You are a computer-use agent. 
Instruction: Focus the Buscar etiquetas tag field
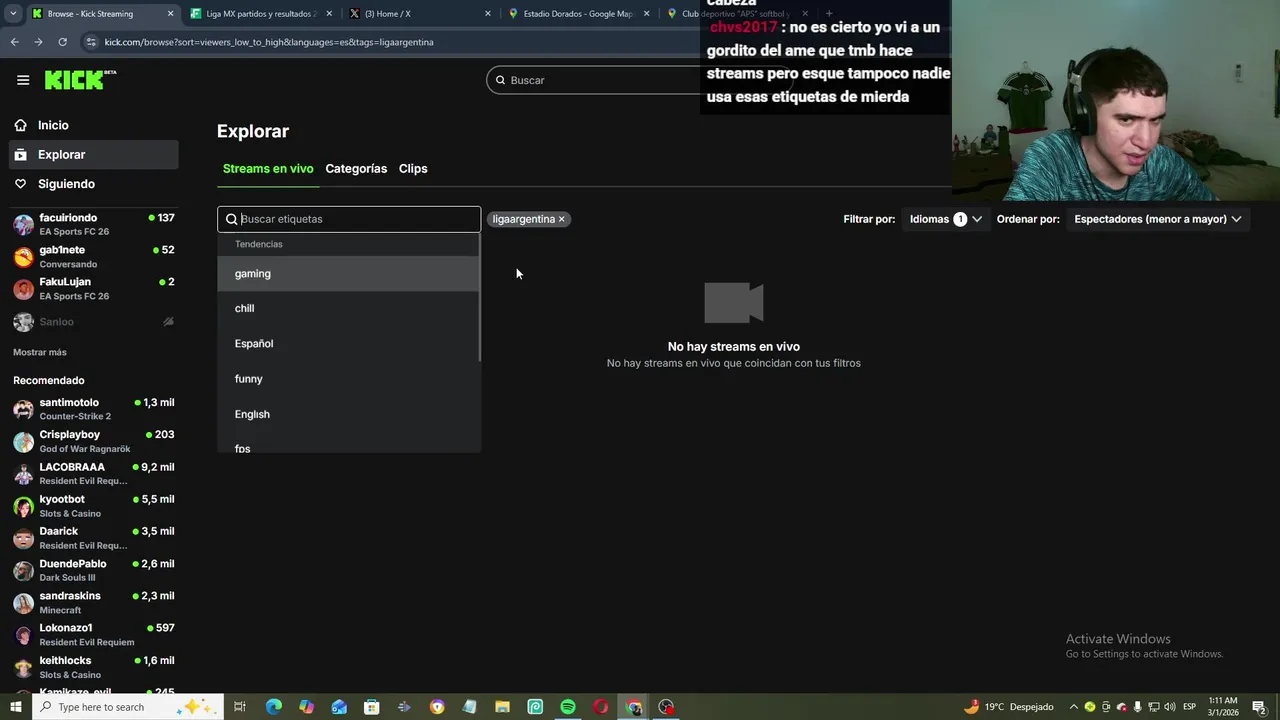coord(349,219)
